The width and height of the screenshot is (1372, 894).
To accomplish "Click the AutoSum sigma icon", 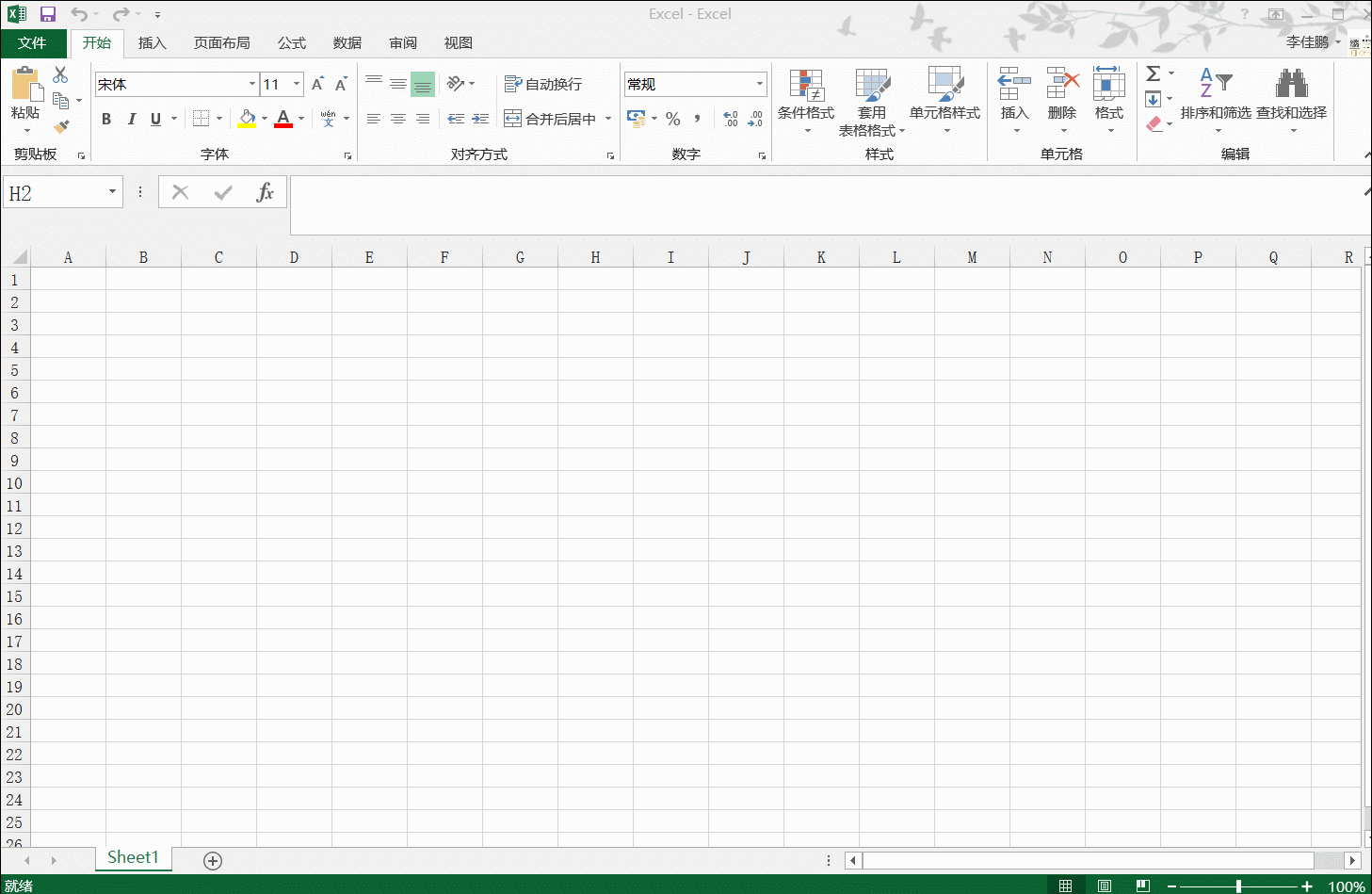I will click(x=1153, y=73).
